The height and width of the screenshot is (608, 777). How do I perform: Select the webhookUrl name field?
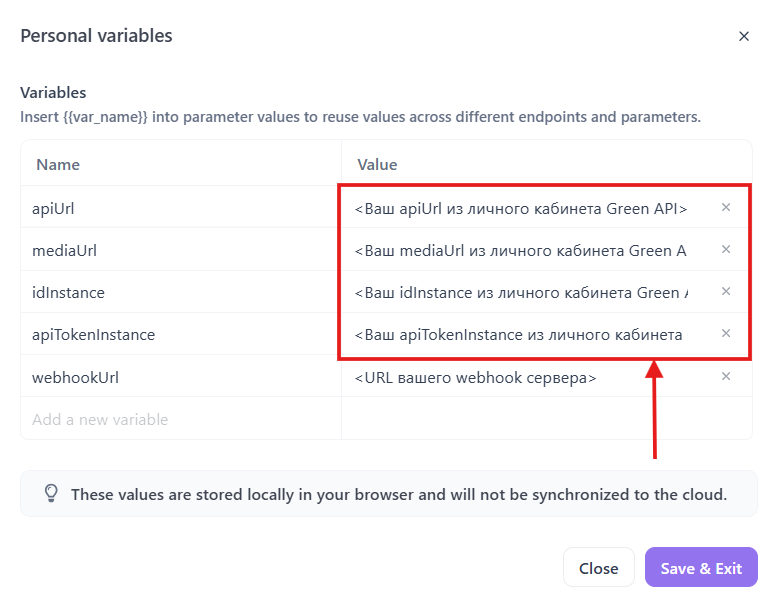[180, 378]
